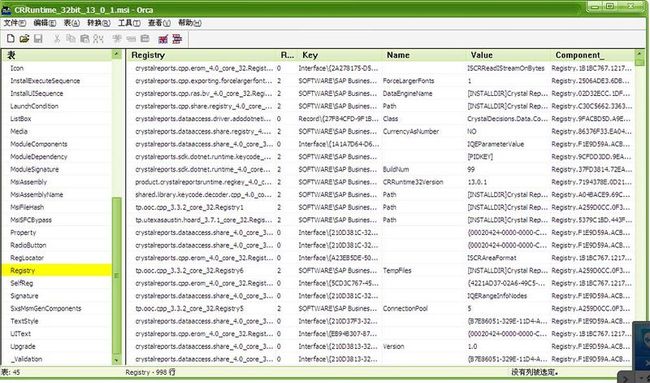Click the Save floppy disk icon
The image size is (650, 383).
point(38,39)
